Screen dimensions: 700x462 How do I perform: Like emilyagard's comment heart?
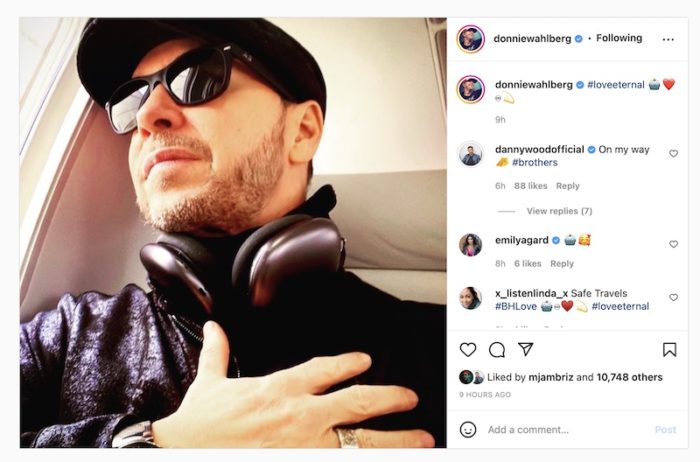click(x=673, y=244)
